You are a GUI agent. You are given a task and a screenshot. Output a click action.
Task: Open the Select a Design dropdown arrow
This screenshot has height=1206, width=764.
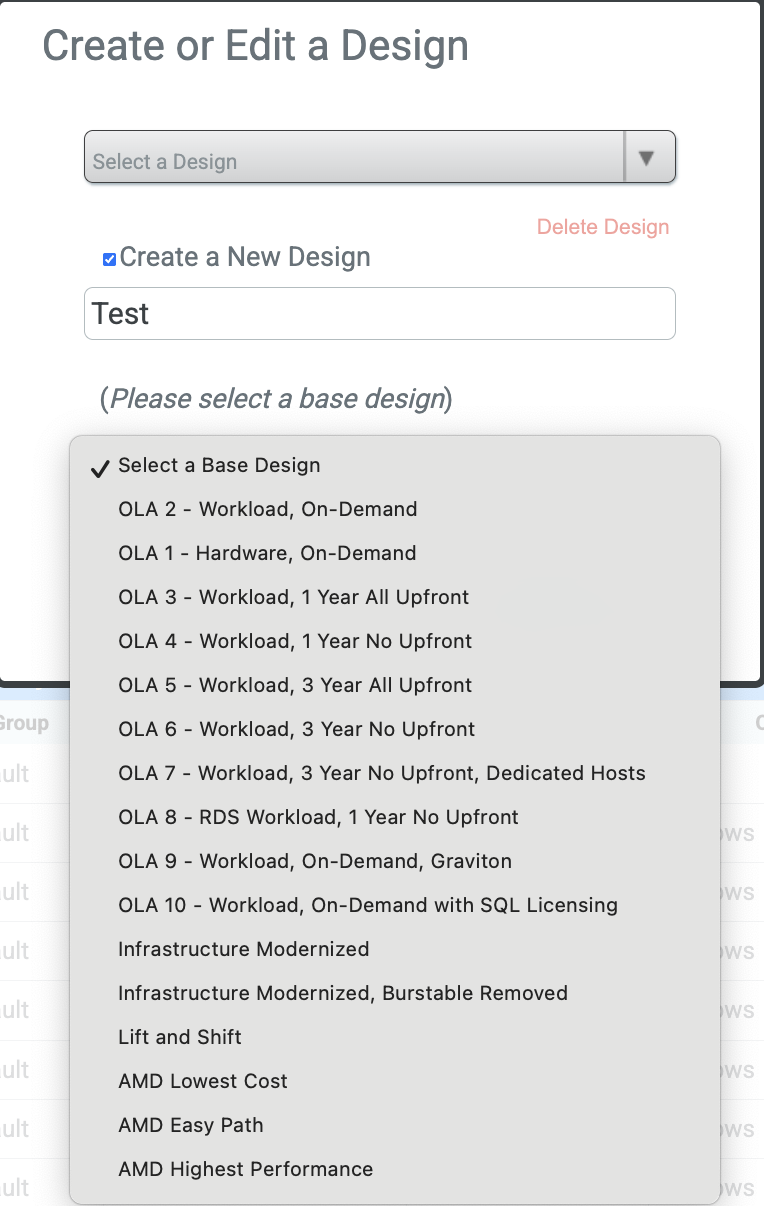pyautogui.click(x=648, y=158)
